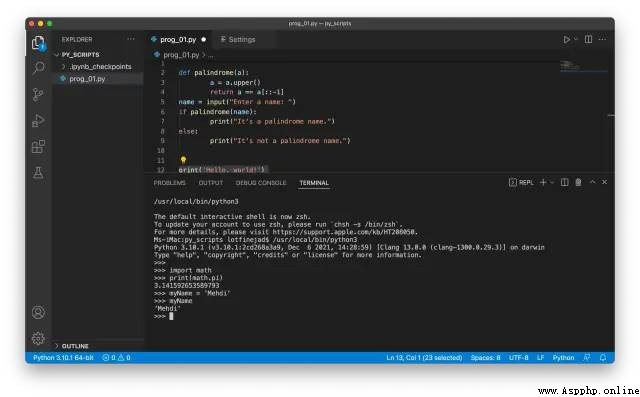Open the Explorer view in activity bar

(x=38, y=42)
